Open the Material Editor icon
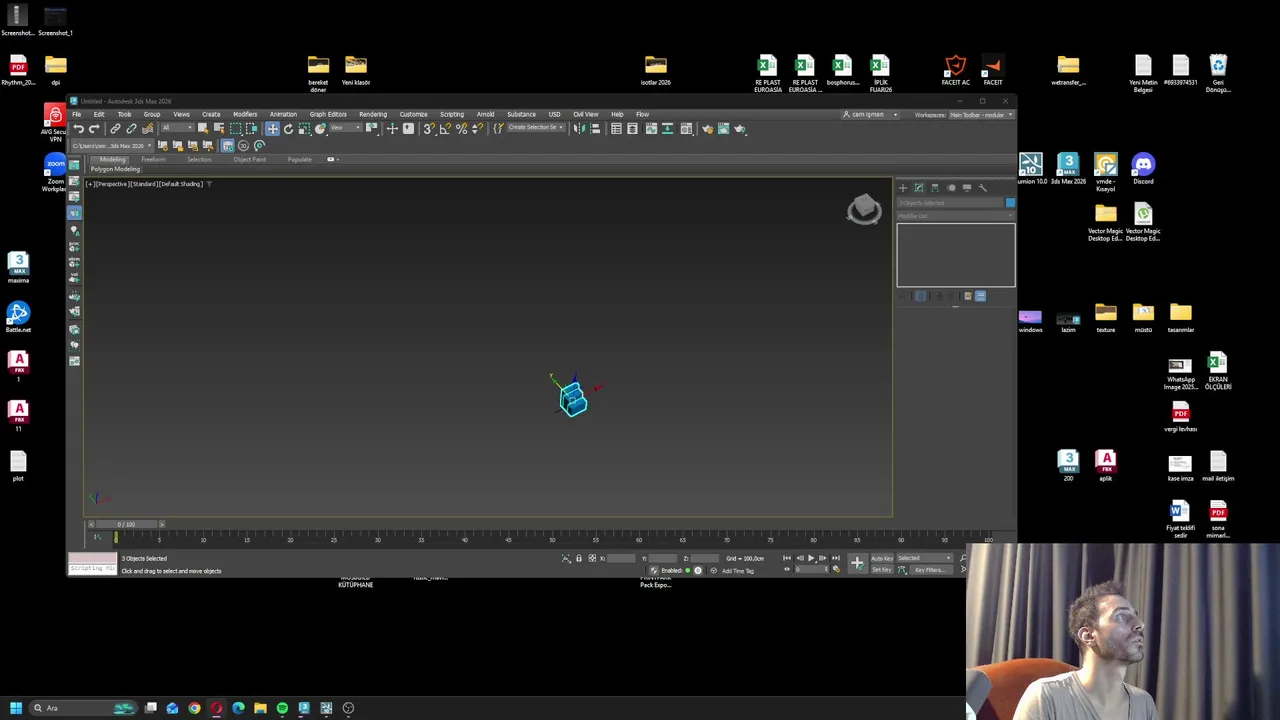Screen dimensions: 1280x720 [x=686, y=128]
